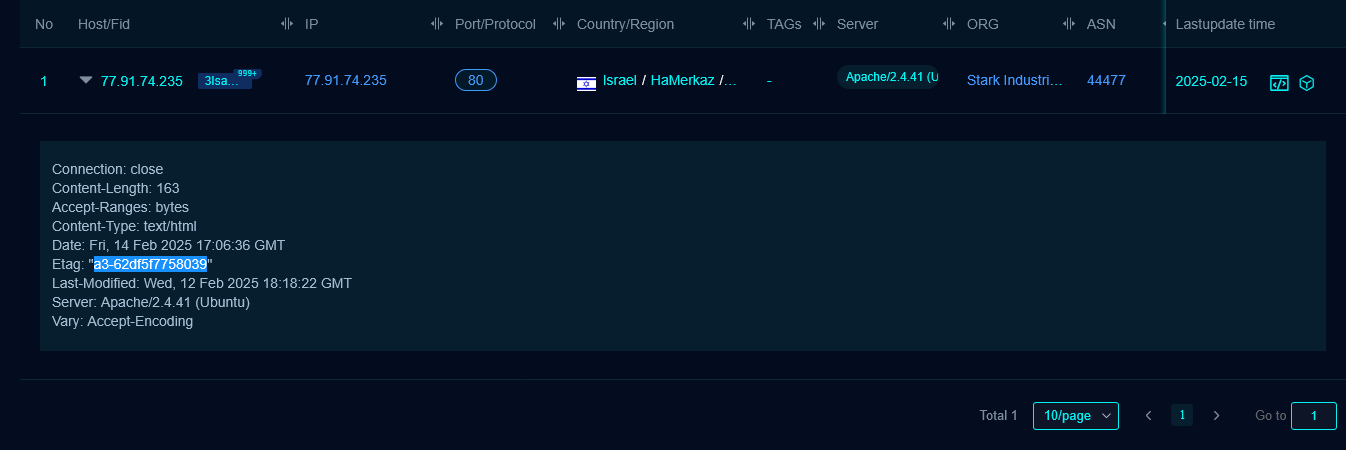Click the Apache/2.4.41 server tag
The height and width of the screenshot is (450, 1346).
tap(890, 77)
